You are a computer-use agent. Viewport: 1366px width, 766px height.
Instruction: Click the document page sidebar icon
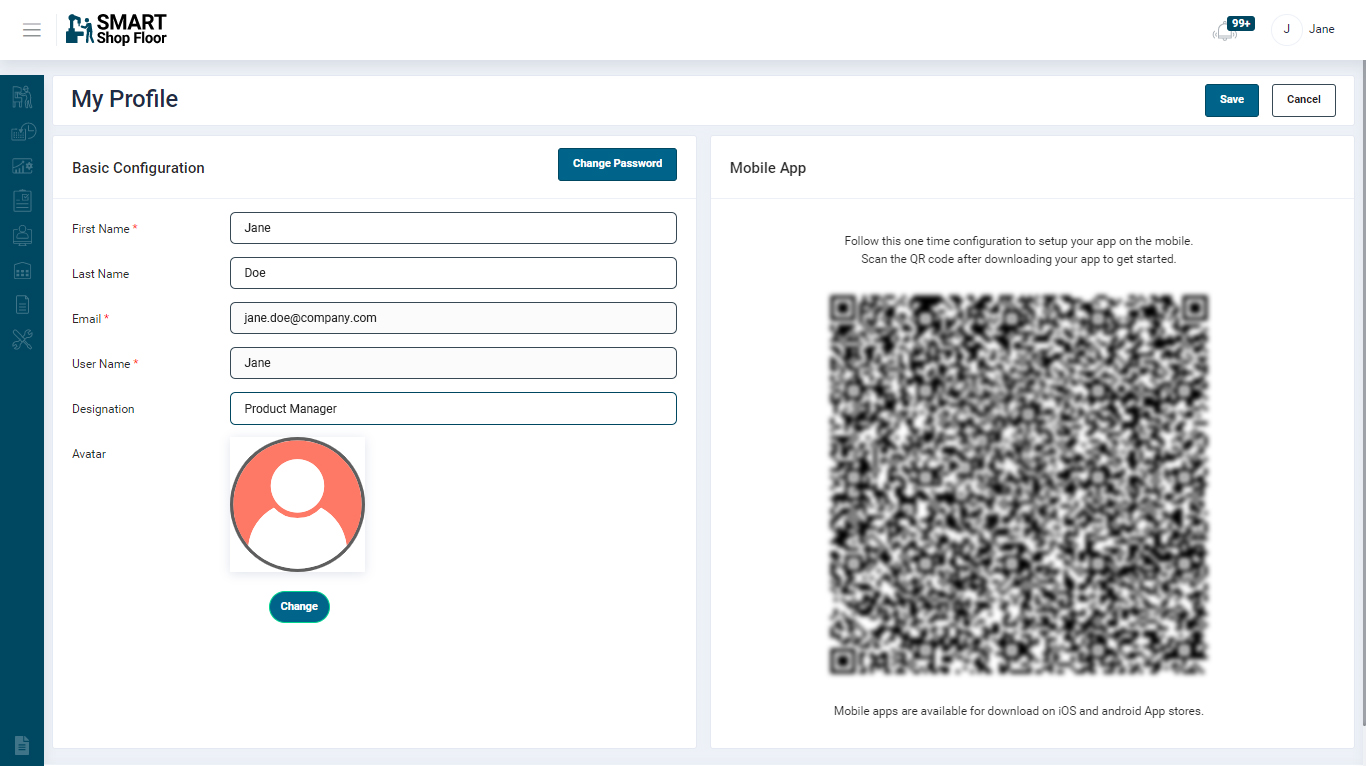(x=22, y=305)
